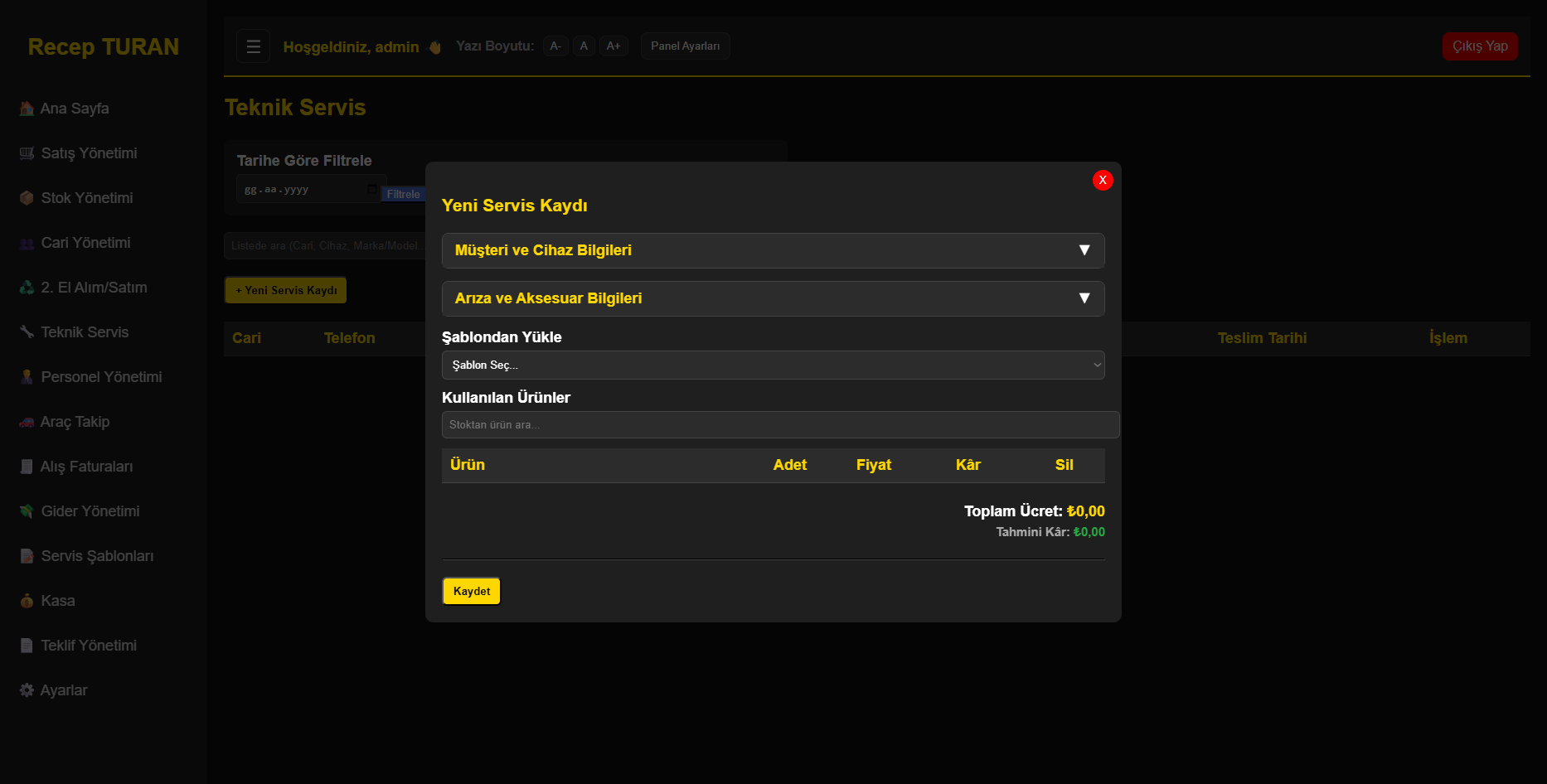The height and width of the screenshot is (784, 1547).
Task: Click the recycle icon beside 2. El Alım/Satım
Action: (27, 288)
